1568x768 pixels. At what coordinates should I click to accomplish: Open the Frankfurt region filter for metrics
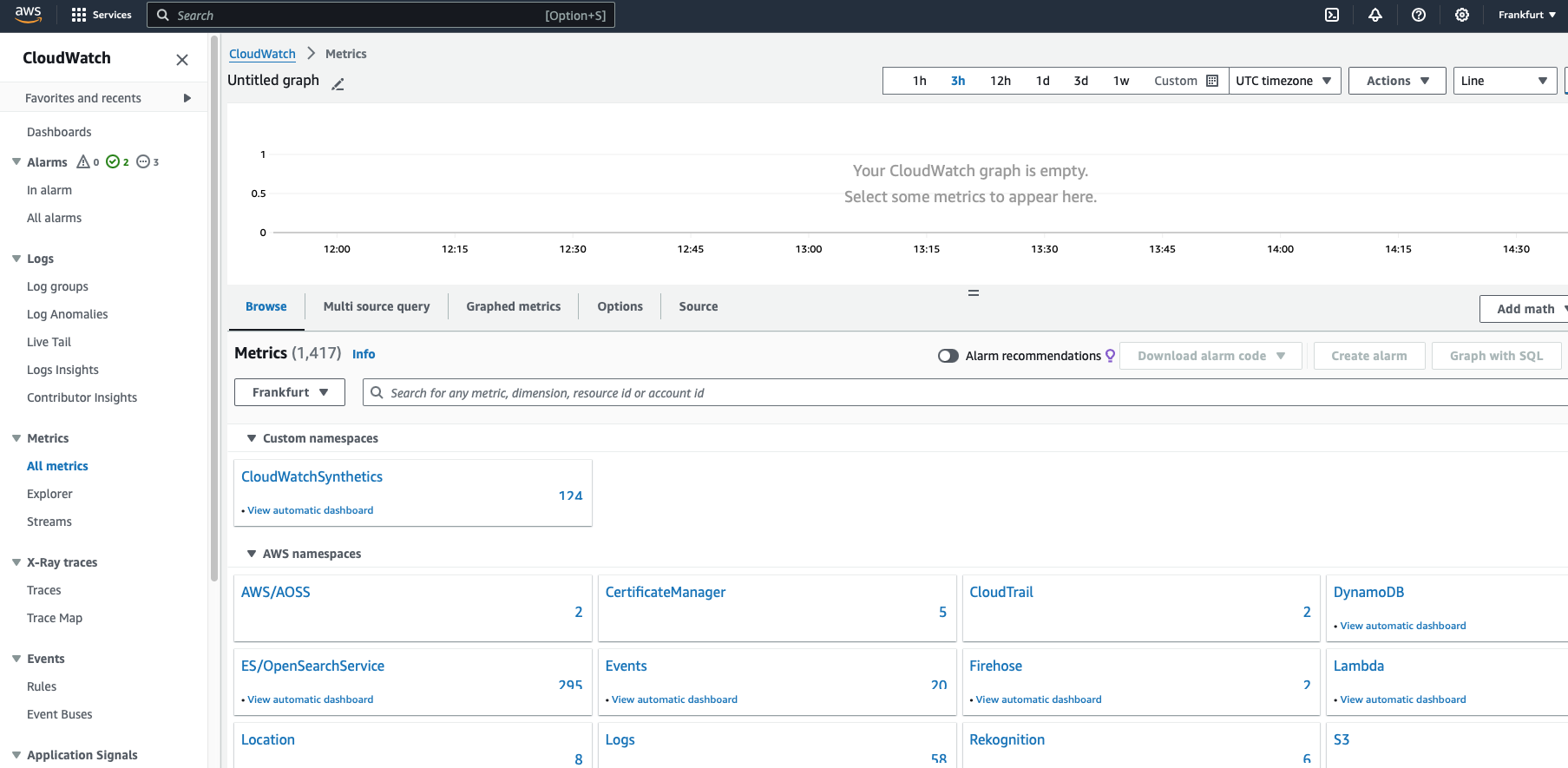pos(290,392)
